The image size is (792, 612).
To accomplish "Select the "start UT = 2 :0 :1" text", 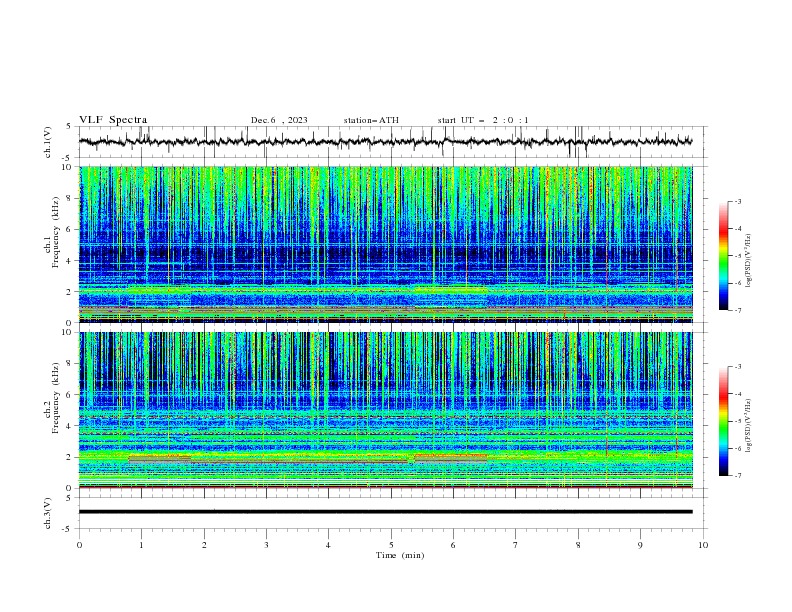I will [483, 120].
